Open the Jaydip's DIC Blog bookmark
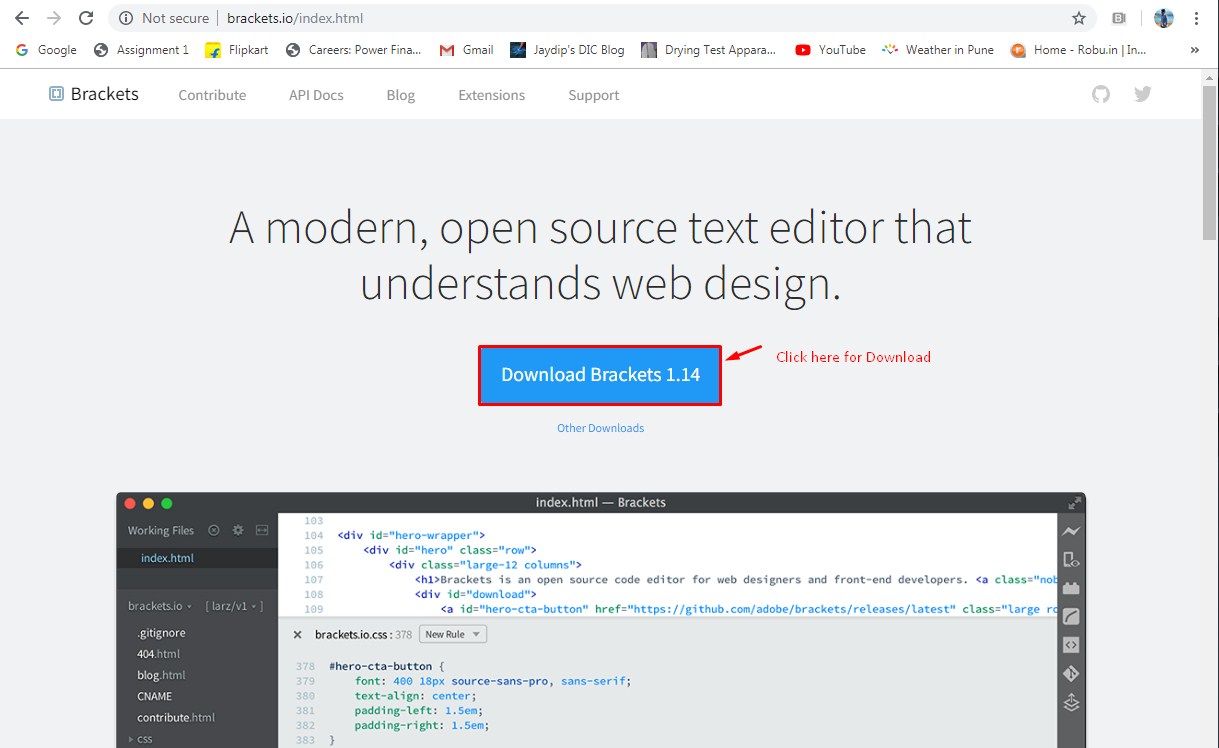The image size is (1219, 748). pyautogui.click(x=567, y=49)
